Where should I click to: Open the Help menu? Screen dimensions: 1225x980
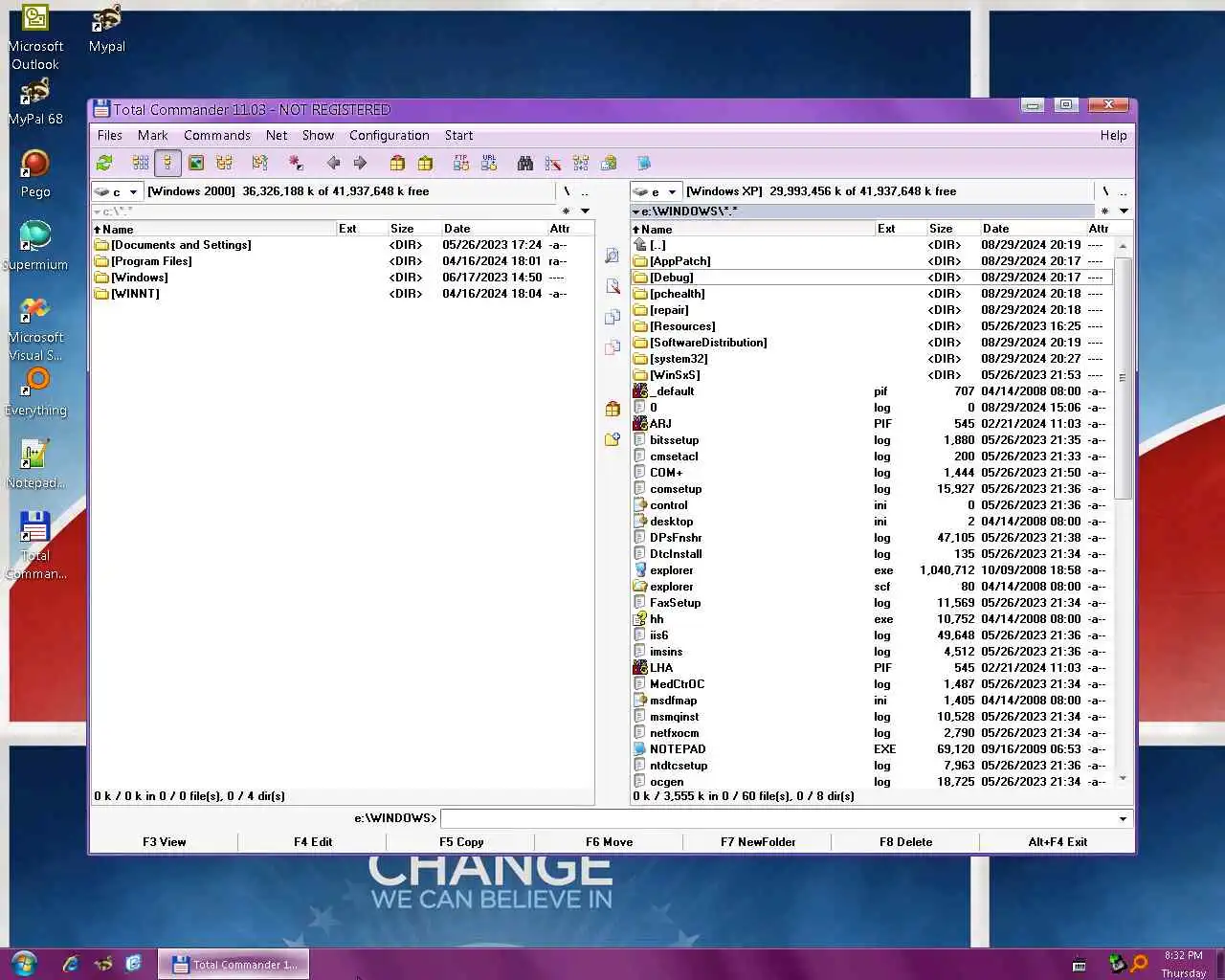point(1113,135)
